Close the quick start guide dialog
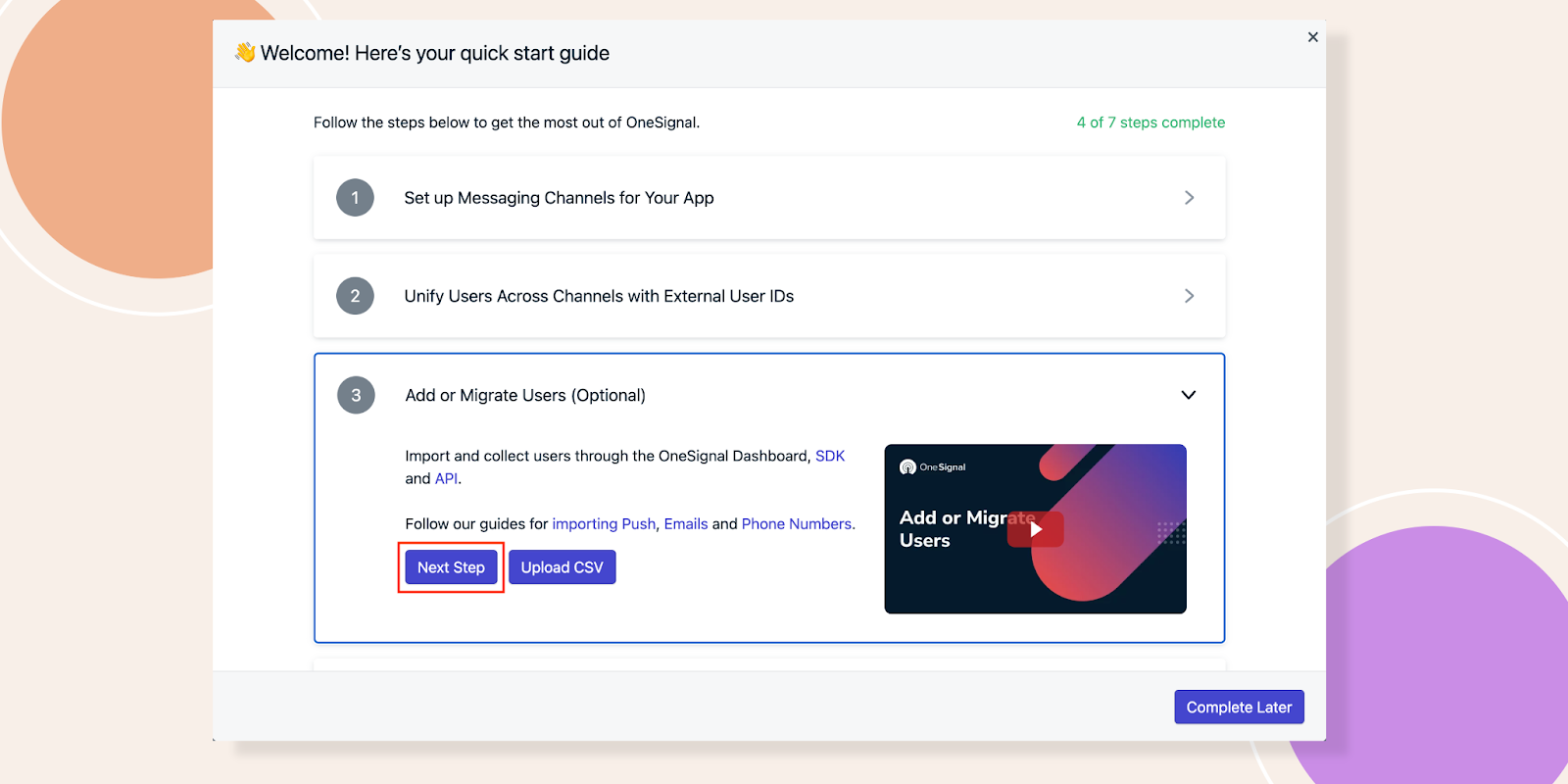The image size is (1568, 784). point(1312,37)
